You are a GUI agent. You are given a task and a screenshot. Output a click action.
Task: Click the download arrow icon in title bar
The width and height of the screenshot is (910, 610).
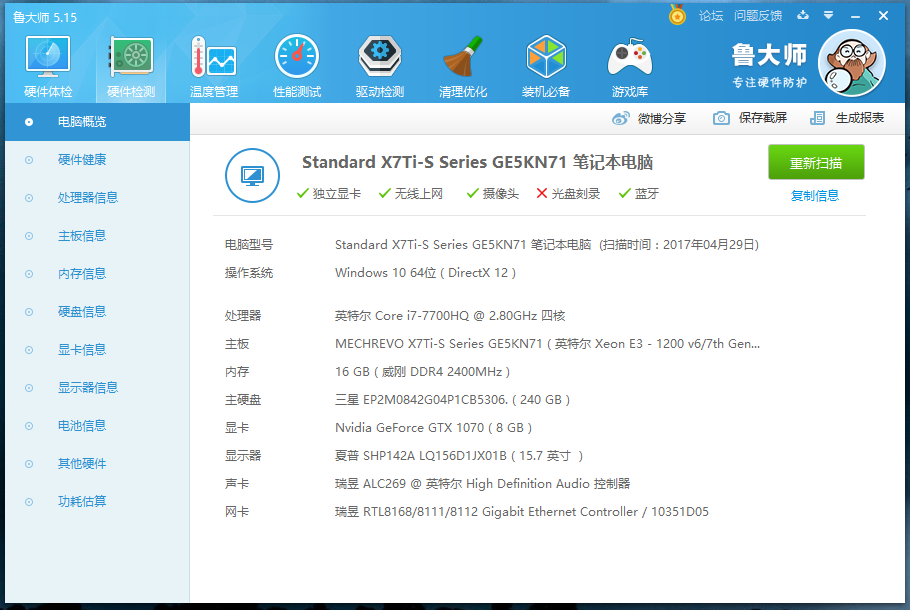point(803,16)
